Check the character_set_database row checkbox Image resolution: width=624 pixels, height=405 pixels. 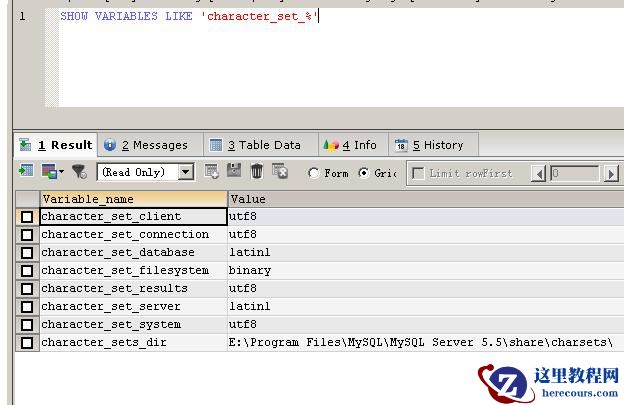pos(27,253)
